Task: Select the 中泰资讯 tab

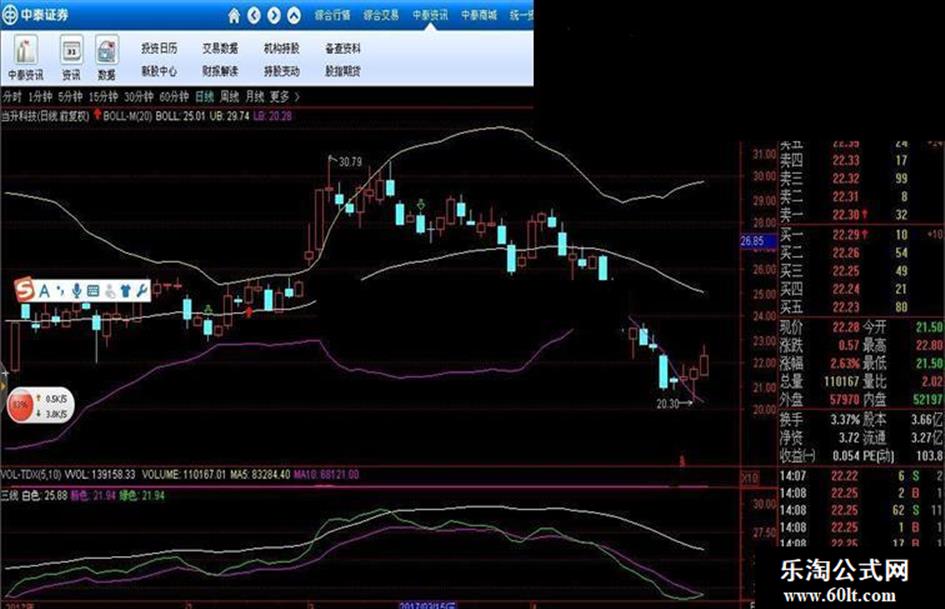Action: pyautogui.click(x=430, y=15)
